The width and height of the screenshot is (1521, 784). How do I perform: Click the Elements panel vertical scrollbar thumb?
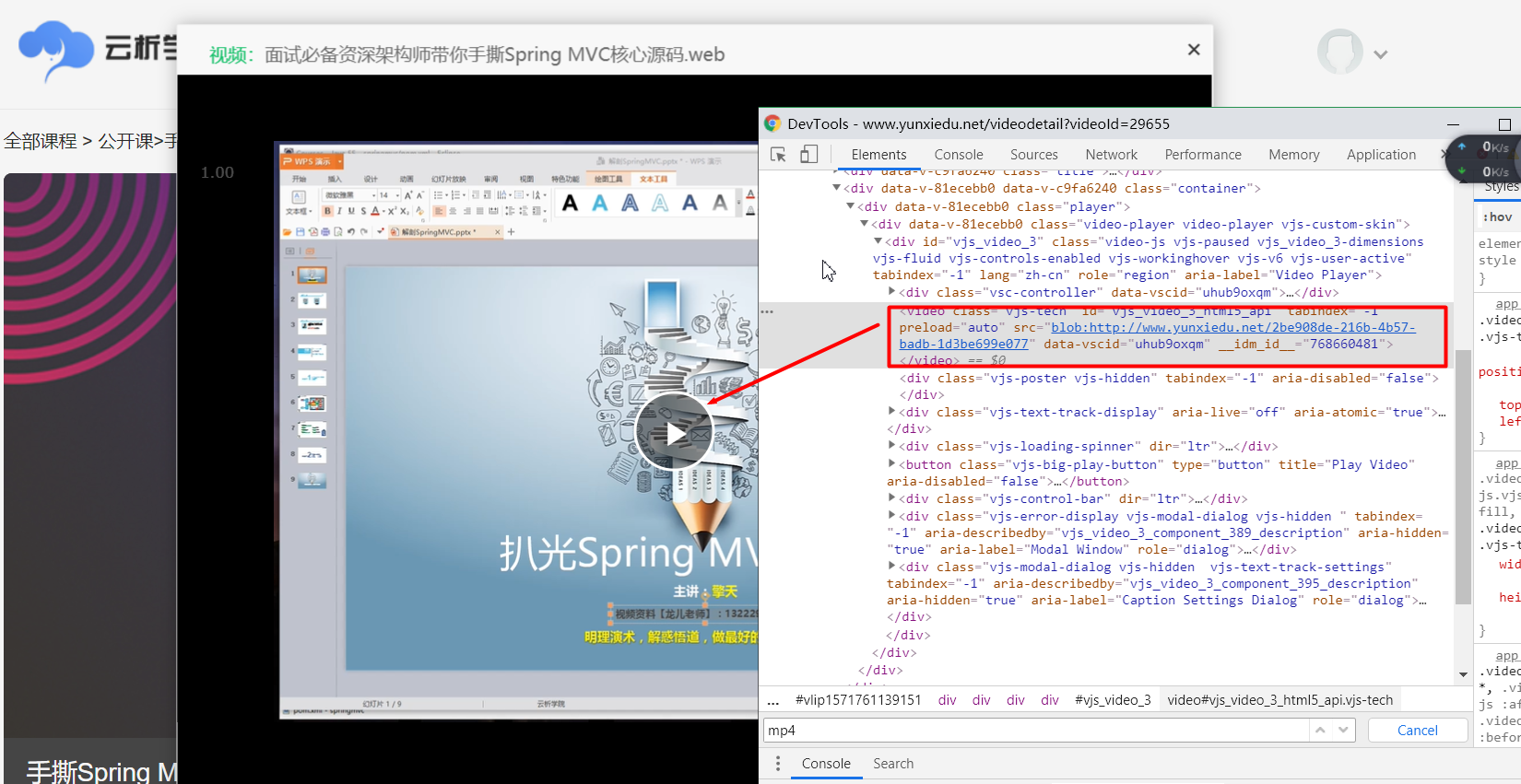(1463, 476)
